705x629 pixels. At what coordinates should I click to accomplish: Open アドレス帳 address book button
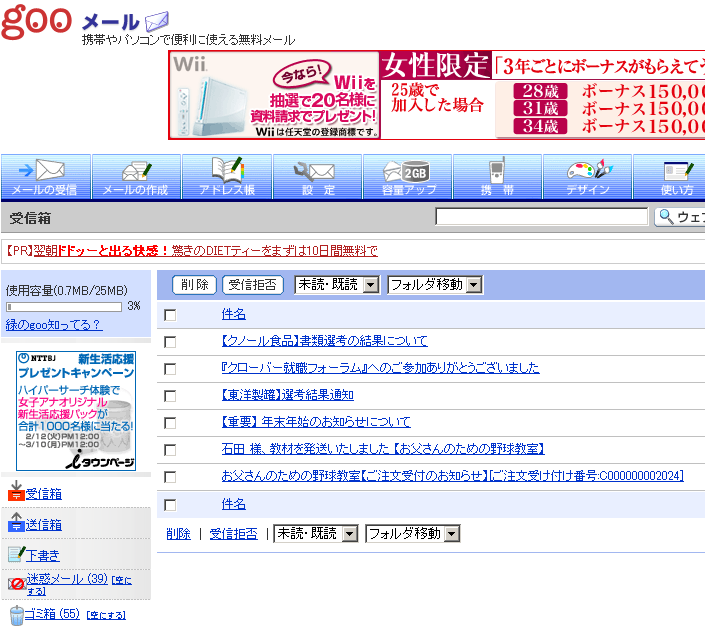click(227, 177)
